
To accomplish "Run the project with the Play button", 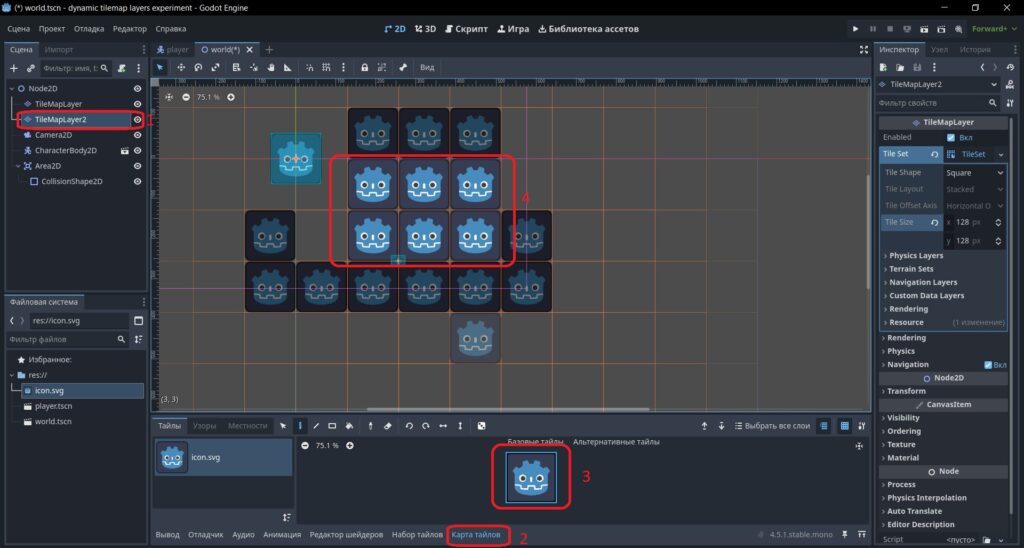I will [855, 29].
